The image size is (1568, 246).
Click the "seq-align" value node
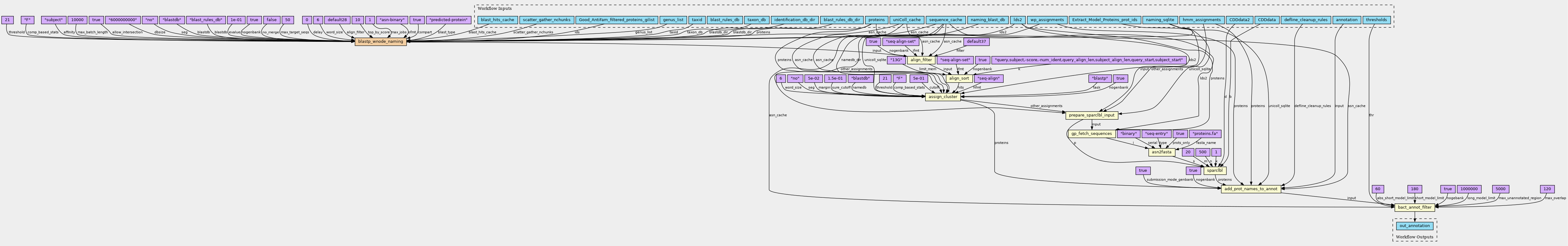(989, 79)
